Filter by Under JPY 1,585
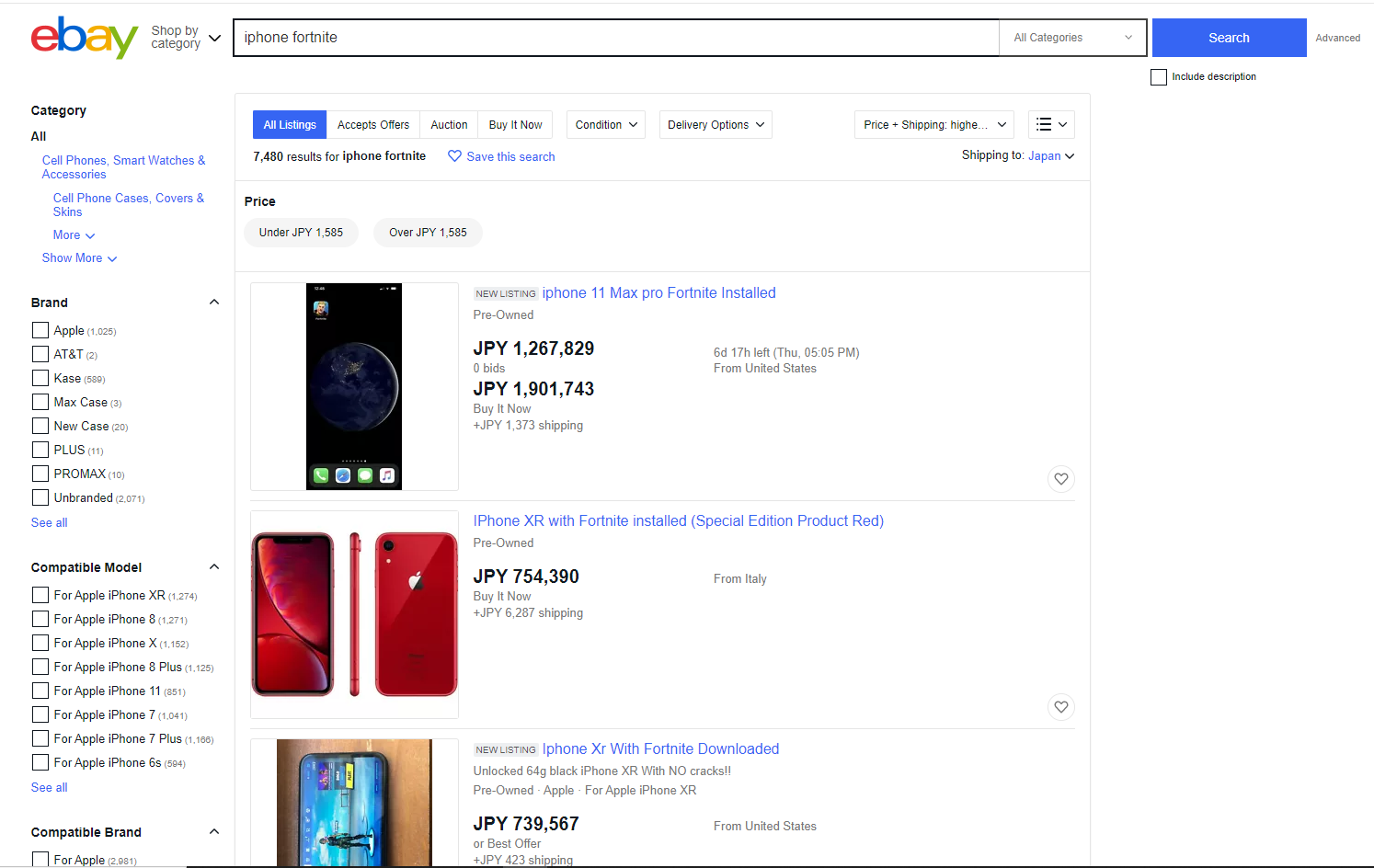Screen dimensions: 1374x868 point(301,233)
